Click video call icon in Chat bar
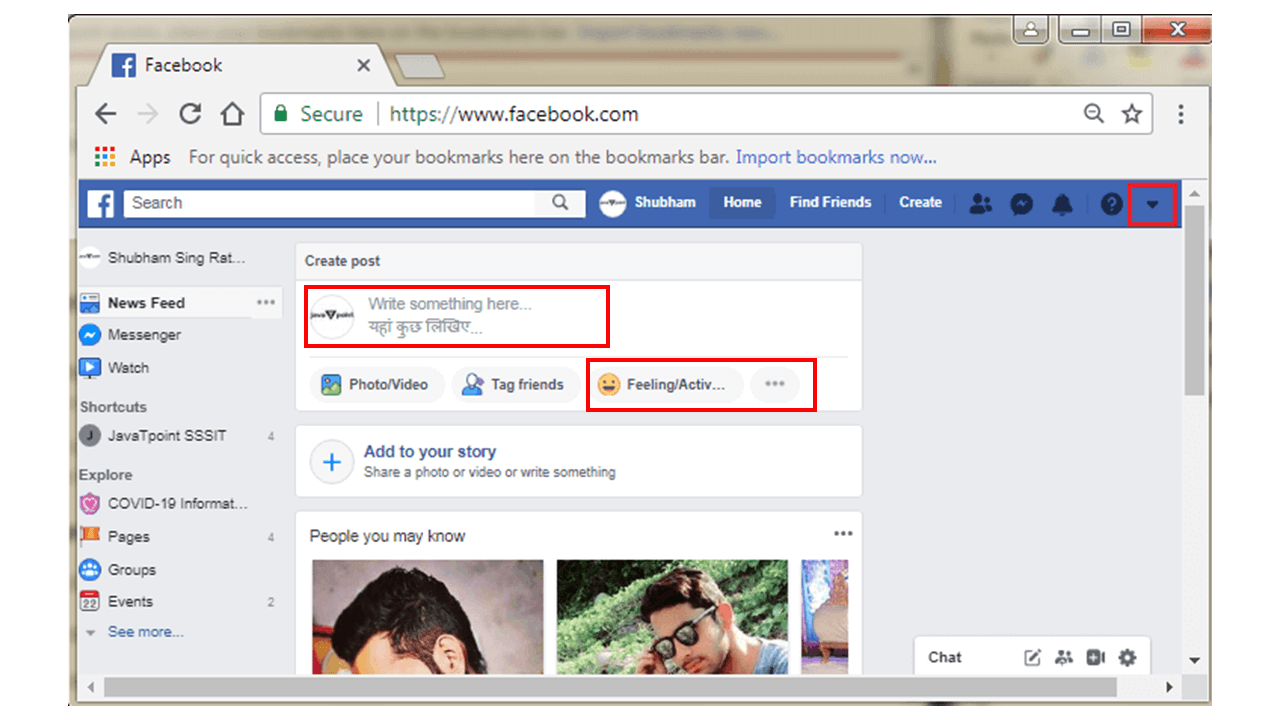This screenshot has width=1280, height=720. click(1096, 657)
